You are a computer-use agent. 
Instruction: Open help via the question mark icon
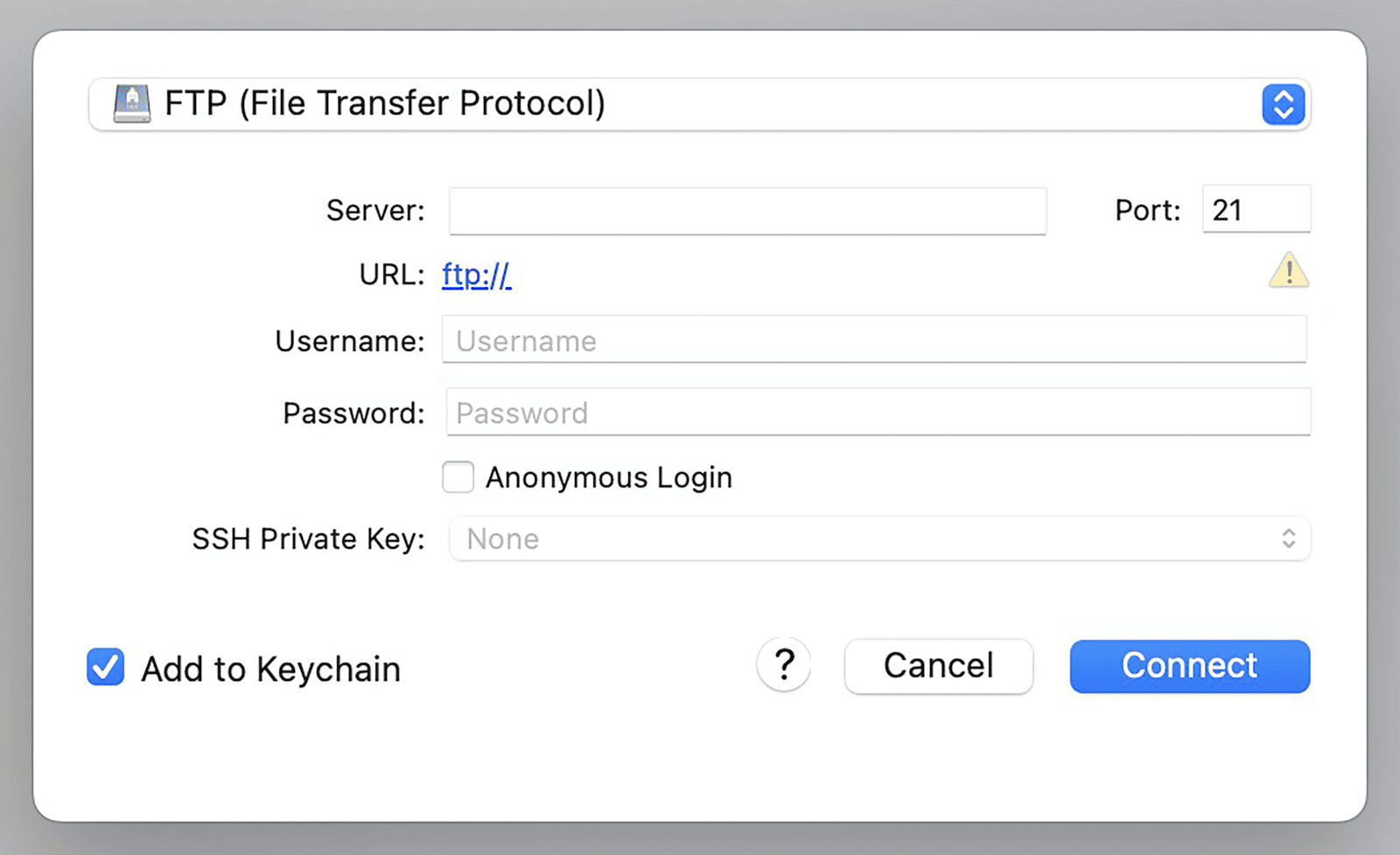[x=783, y=665]
